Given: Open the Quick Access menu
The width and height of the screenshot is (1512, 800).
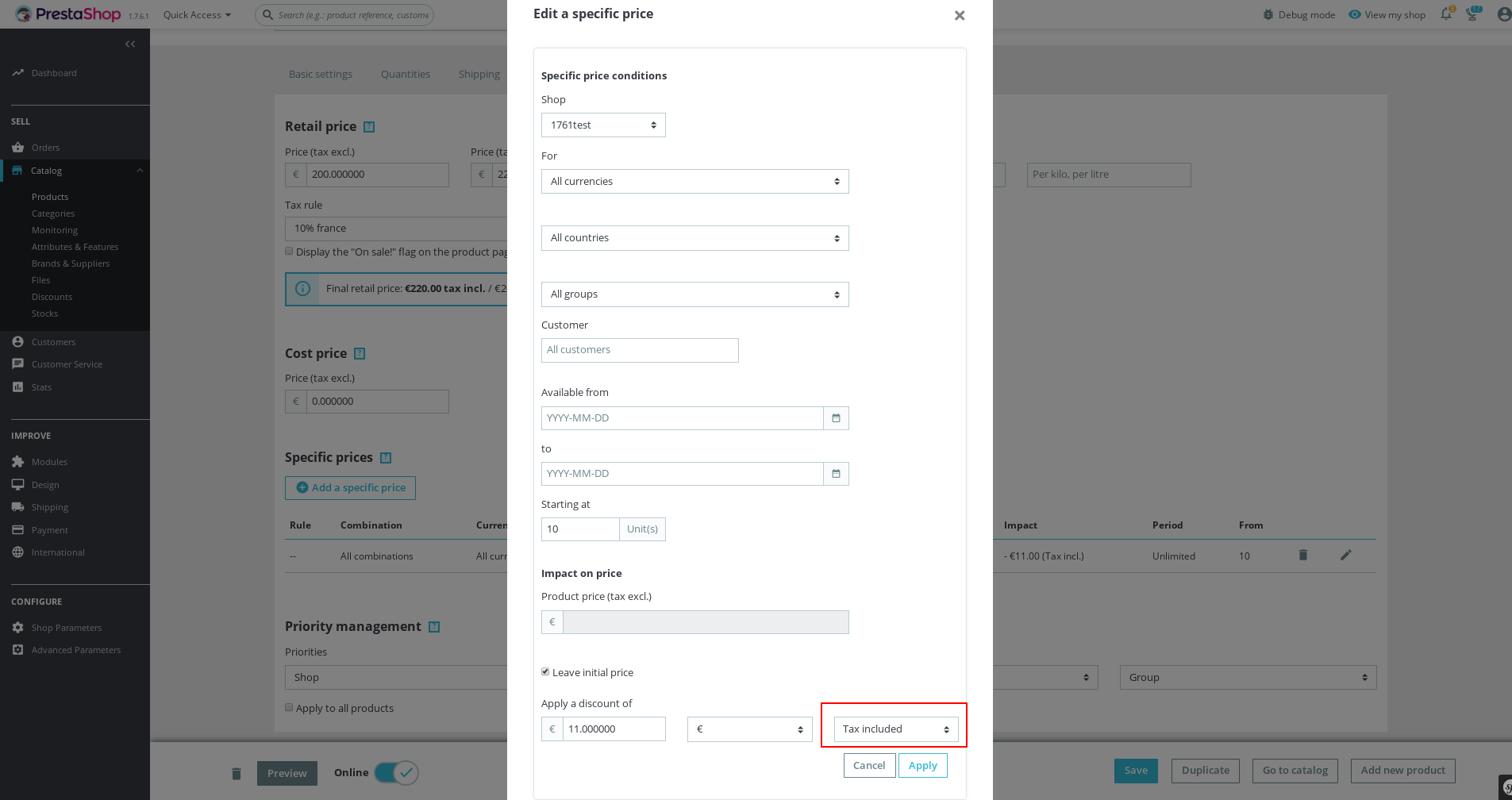Looking at the screenshot, I should point(197,15).
